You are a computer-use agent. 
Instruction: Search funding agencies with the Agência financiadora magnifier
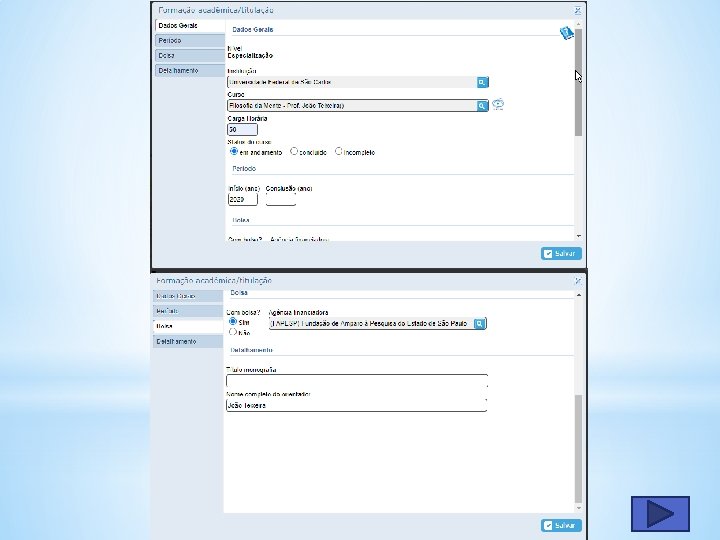479,324
